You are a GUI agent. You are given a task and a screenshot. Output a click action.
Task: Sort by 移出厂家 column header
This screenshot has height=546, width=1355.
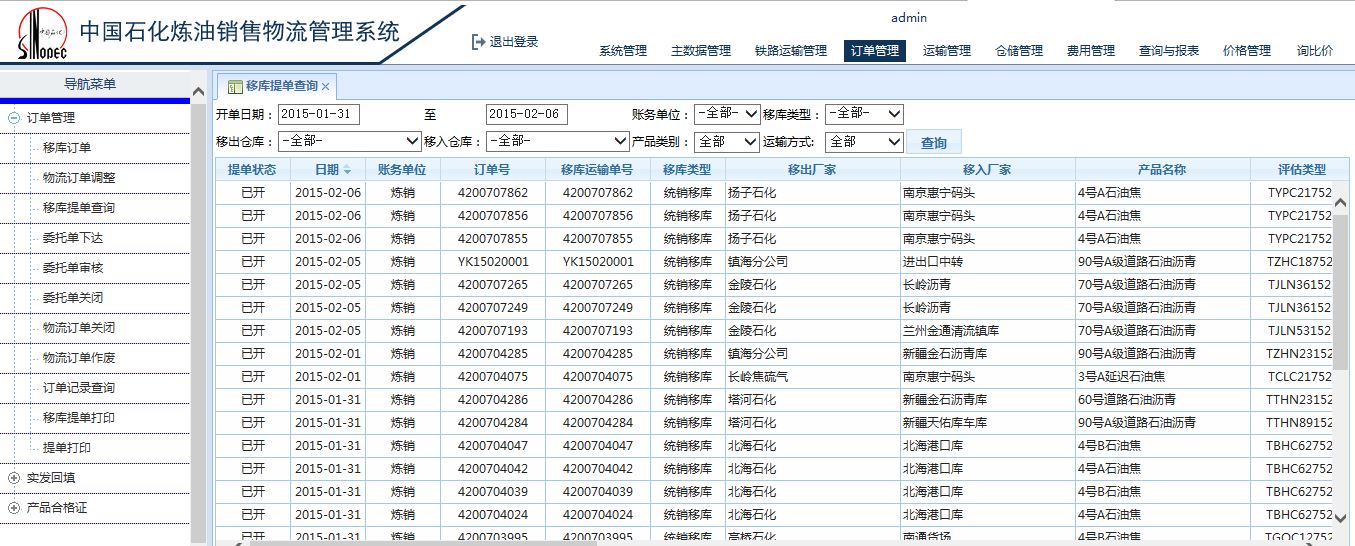[813, 170]
